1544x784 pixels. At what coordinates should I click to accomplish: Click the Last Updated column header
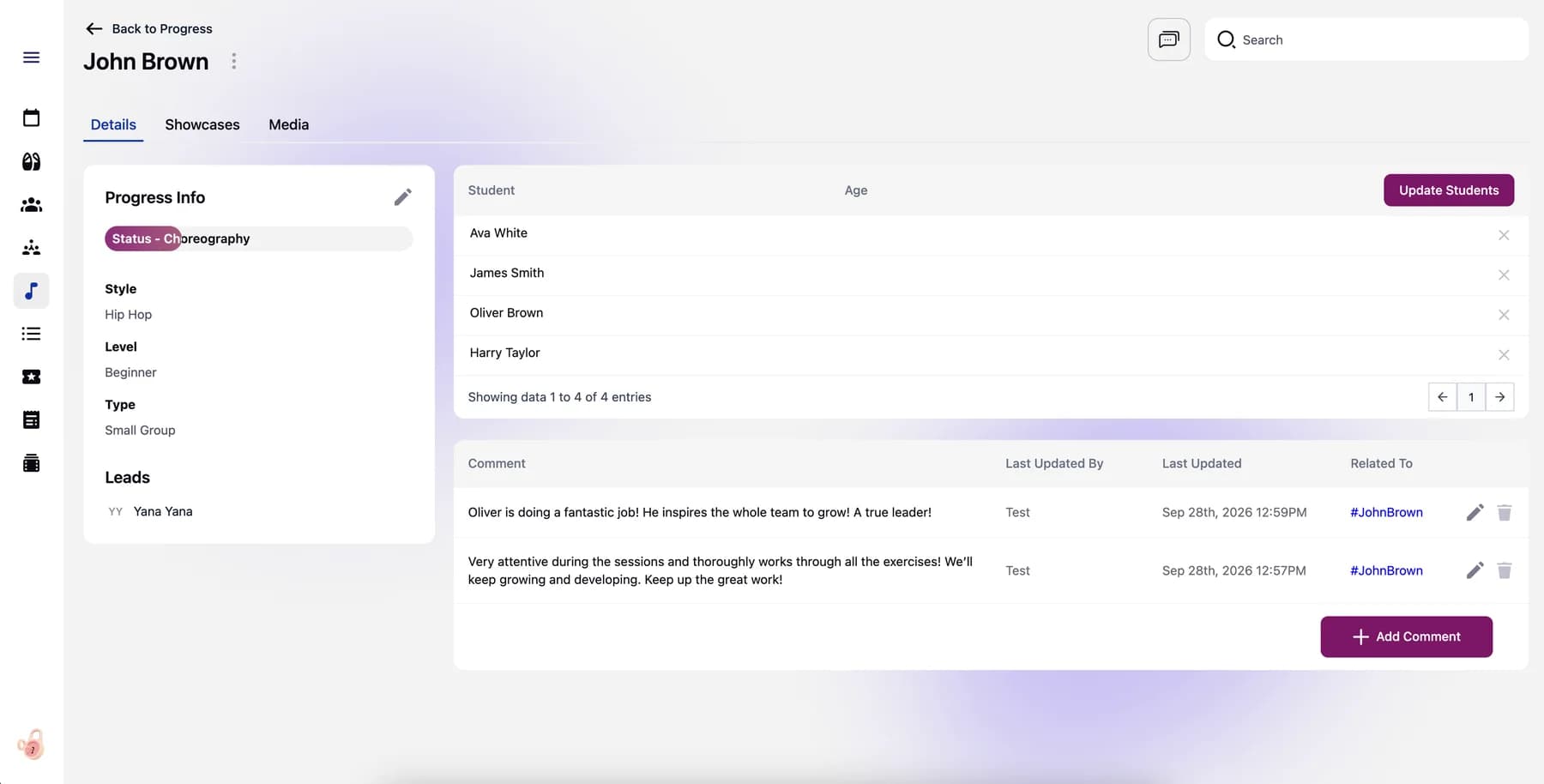tap(1201, 463)
